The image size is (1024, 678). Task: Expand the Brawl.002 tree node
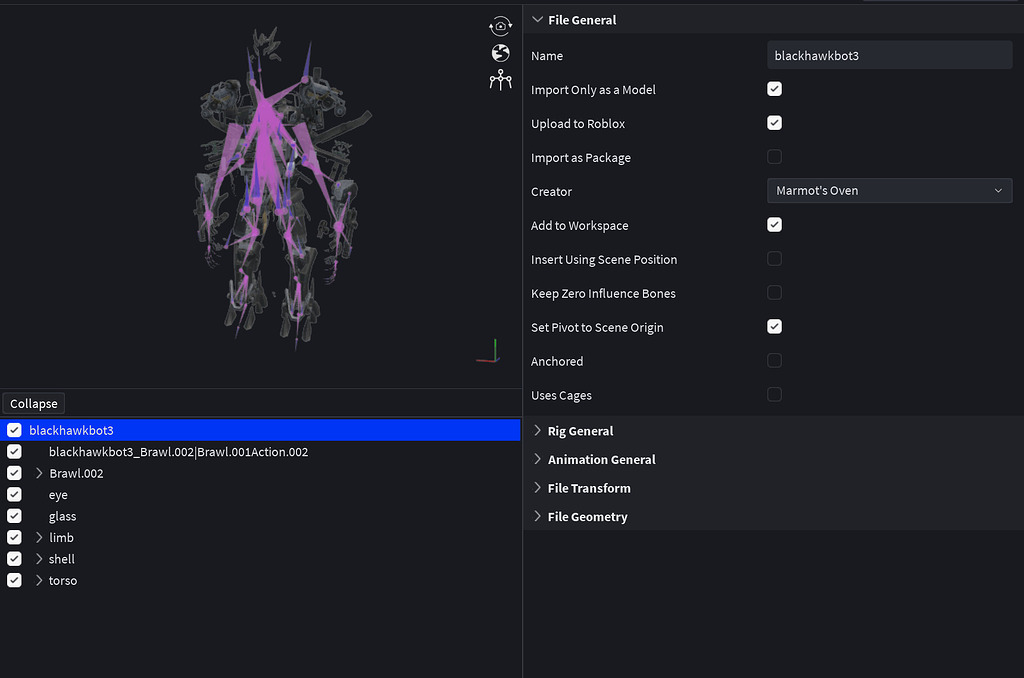click(39, 473)
